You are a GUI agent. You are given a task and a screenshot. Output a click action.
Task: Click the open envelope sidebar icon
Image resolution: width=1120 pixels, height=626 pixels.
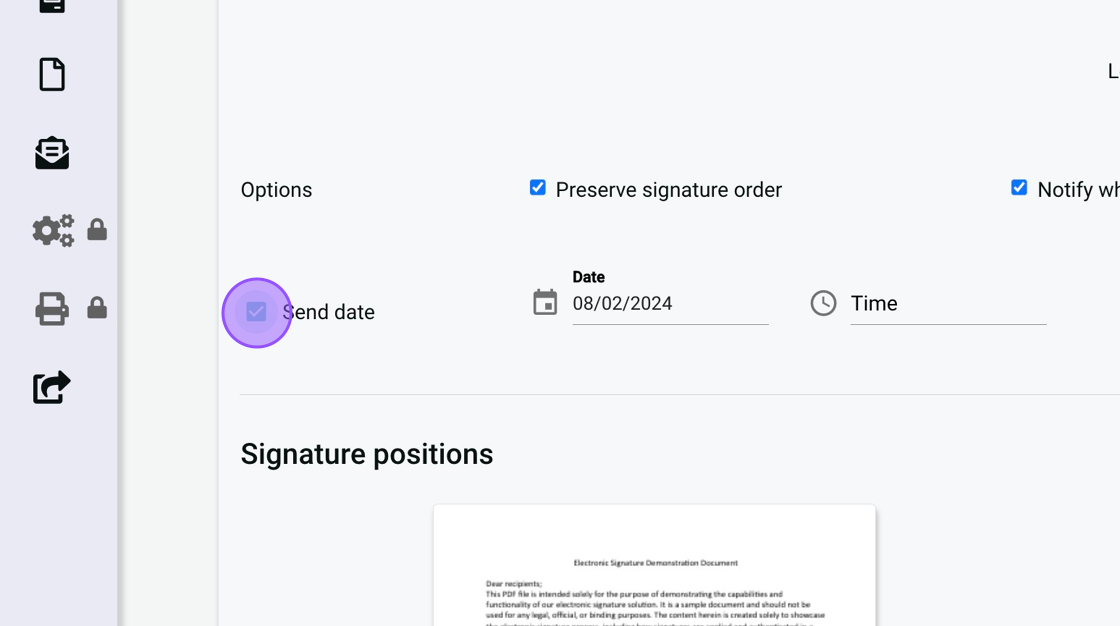click(52, 153)
